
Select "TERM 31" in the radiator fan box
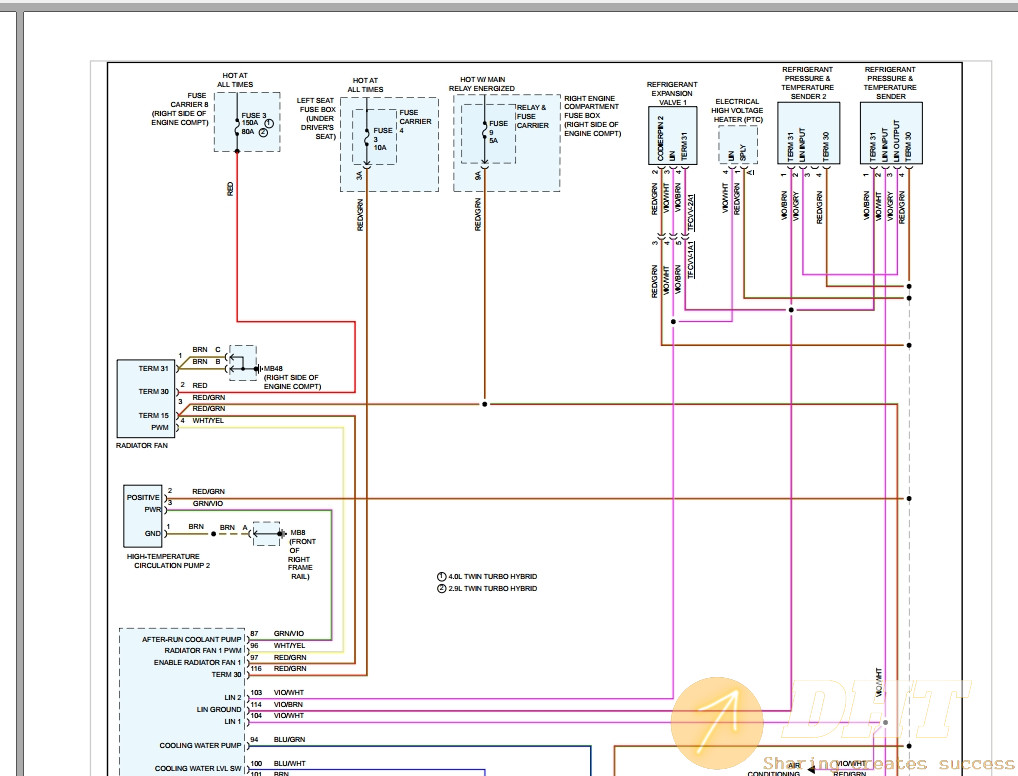(x=153, y=368)
